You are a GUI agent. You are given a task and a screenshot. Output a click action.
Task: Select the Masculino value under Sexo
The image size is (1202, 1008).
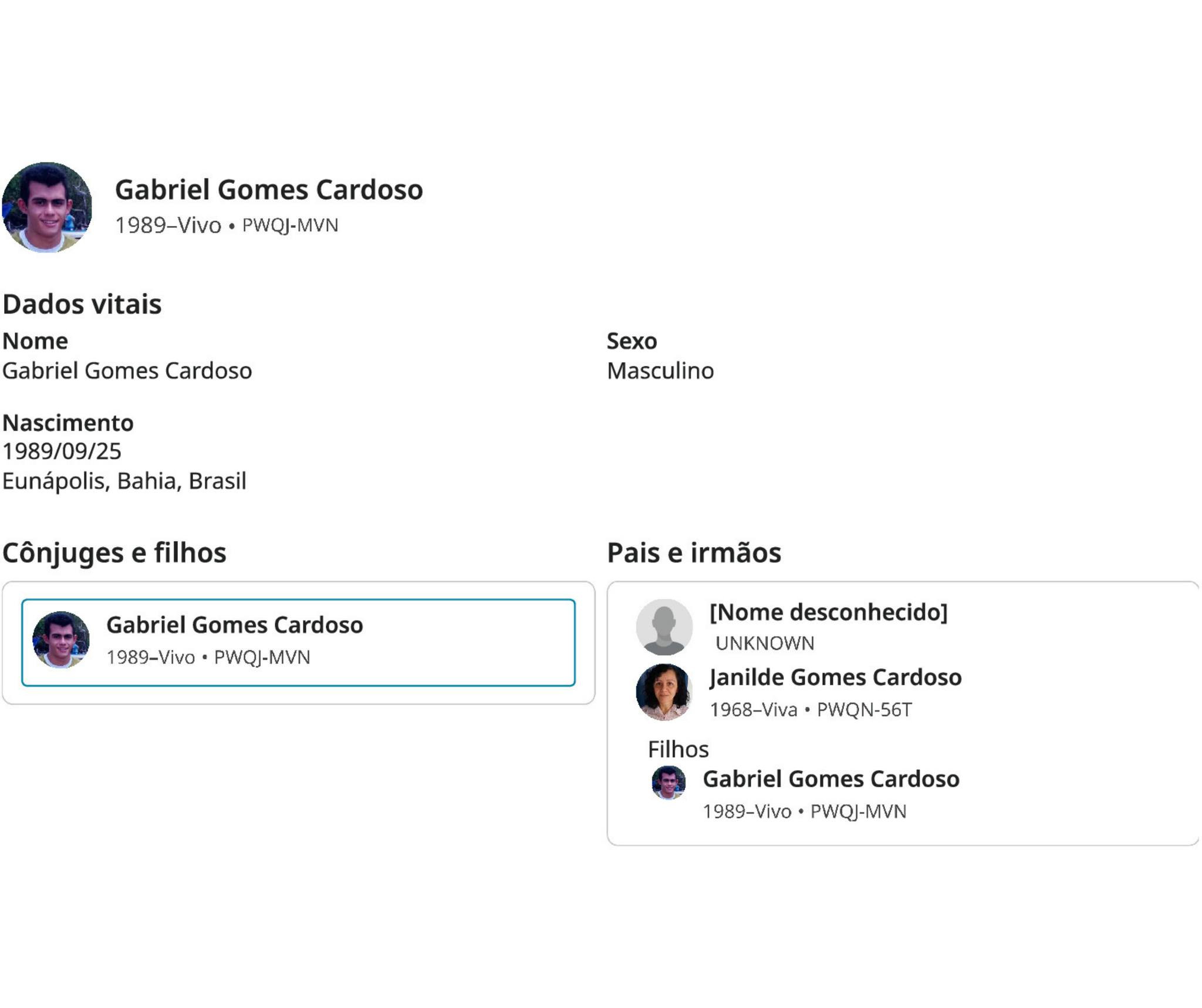(660, 371)
